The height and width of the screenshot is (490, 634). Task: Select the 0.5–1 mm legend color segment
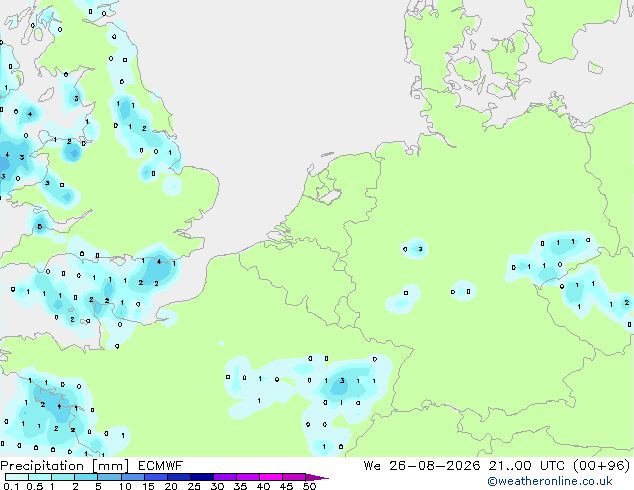(40, 477)
